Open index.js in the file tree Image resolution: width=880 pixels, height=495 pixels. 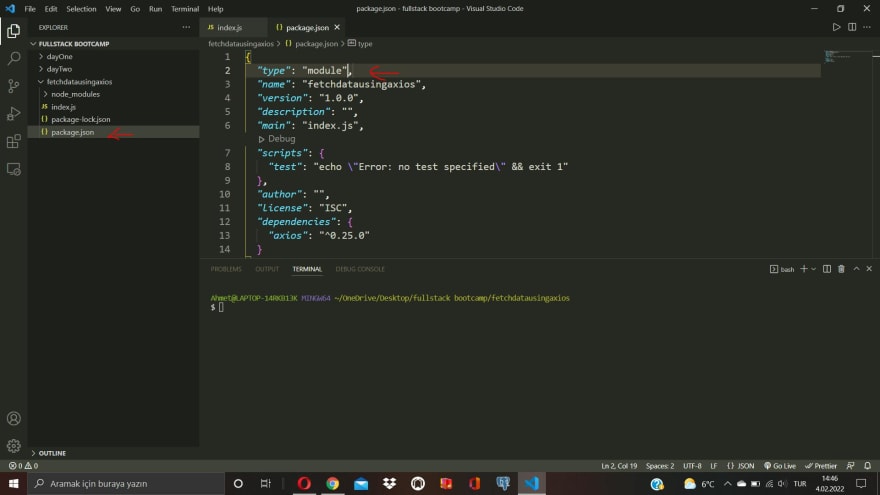pyautogui.click(x=63, y=107)
